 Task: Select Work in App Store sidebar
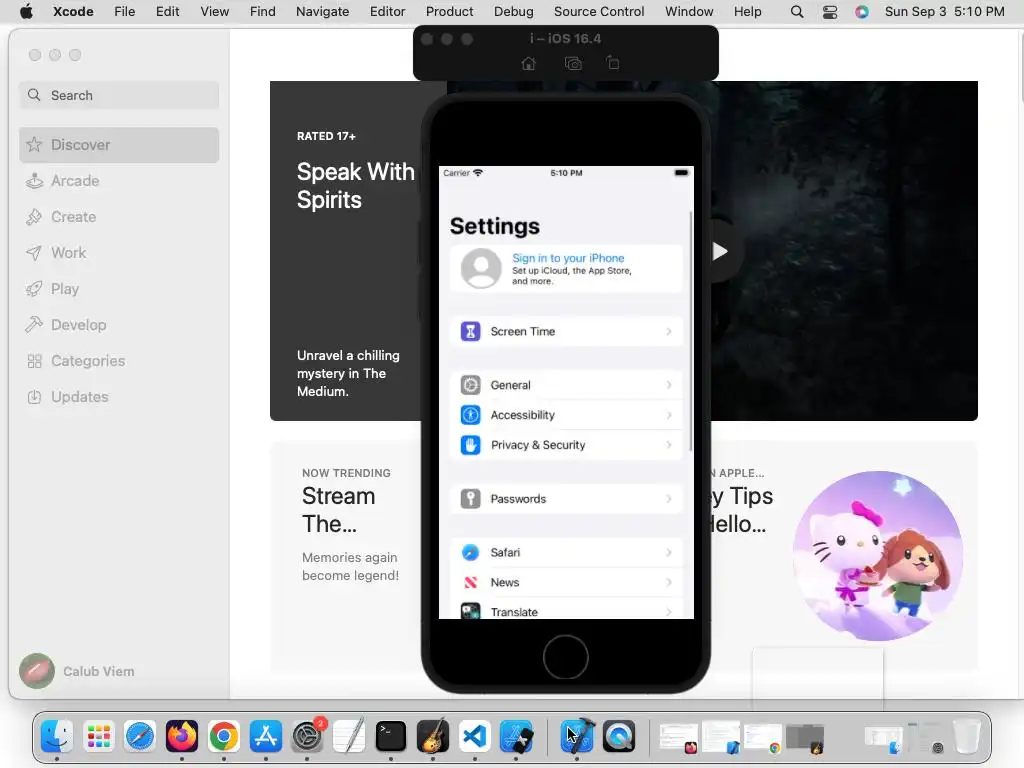(119, 253)
